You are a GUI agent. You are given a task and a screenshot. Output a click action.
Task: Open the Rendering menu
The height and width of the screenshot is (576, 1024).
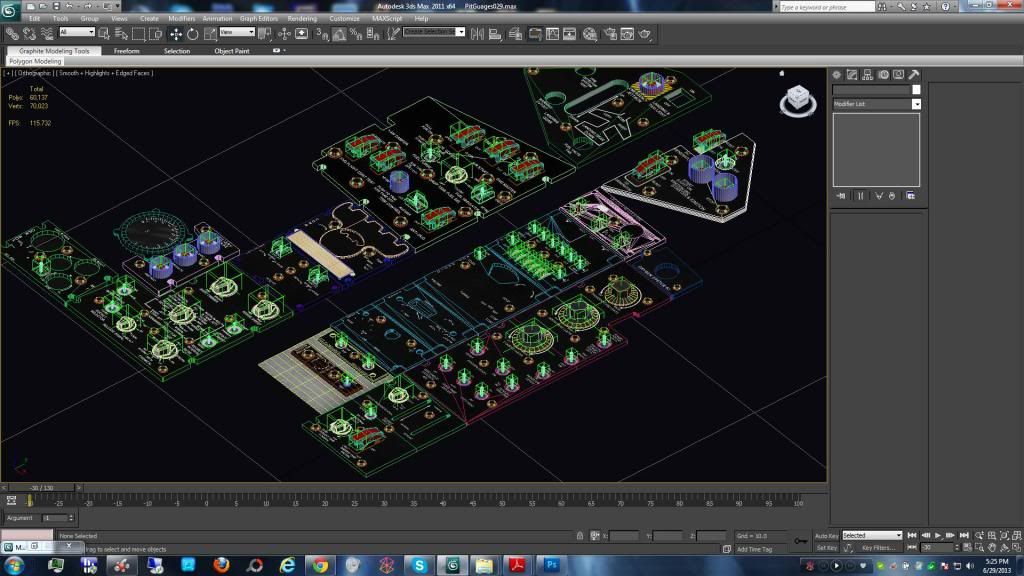point(302,18)
